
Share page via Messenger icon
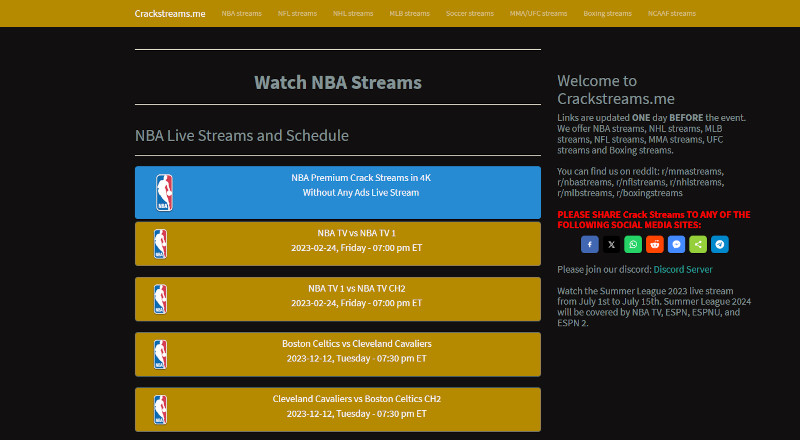click(676, 245)
